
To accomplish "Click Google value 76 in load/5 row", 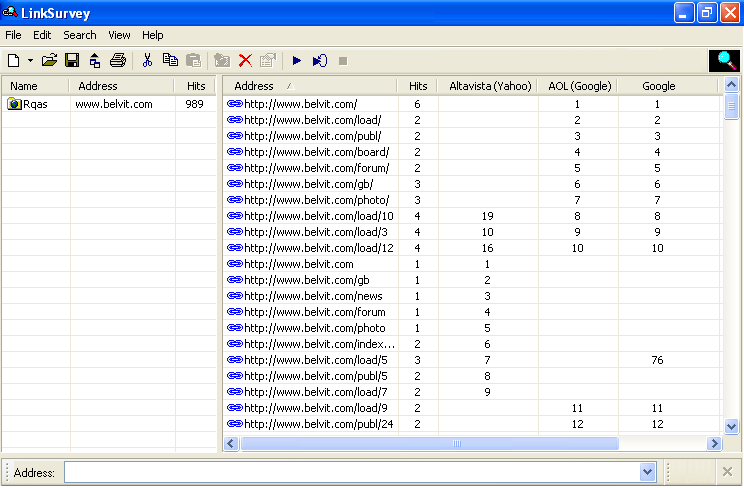I will [x=657, y=360].
